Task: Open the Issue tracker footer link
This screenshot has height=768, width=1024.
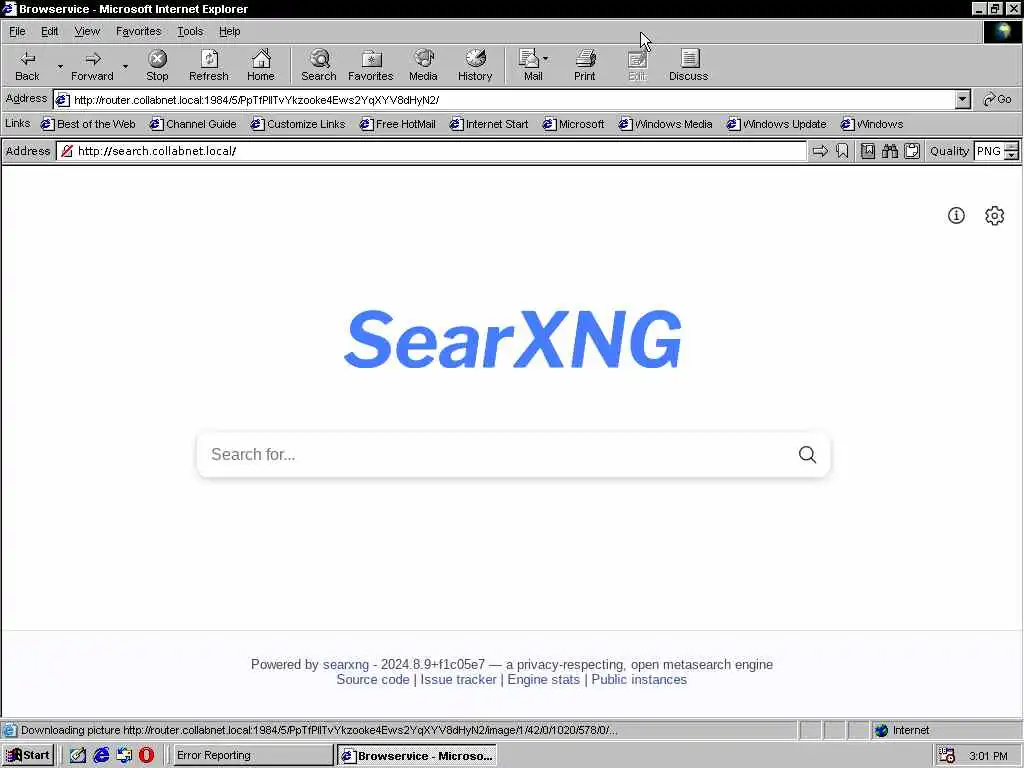Action: click(458, 680)
